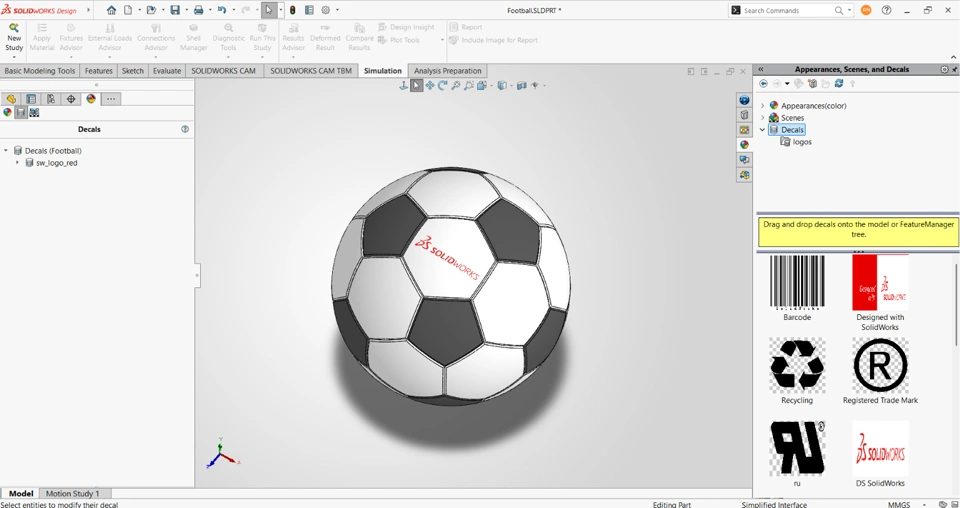Open the Design Library task pane tab
The image size is (960, 508).
coord(744,114)
